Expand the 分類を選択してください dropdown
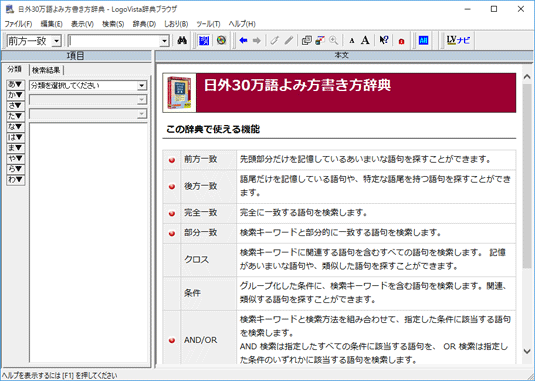The width and height of the screenshot is (535, 381). [x=88, y=85]
